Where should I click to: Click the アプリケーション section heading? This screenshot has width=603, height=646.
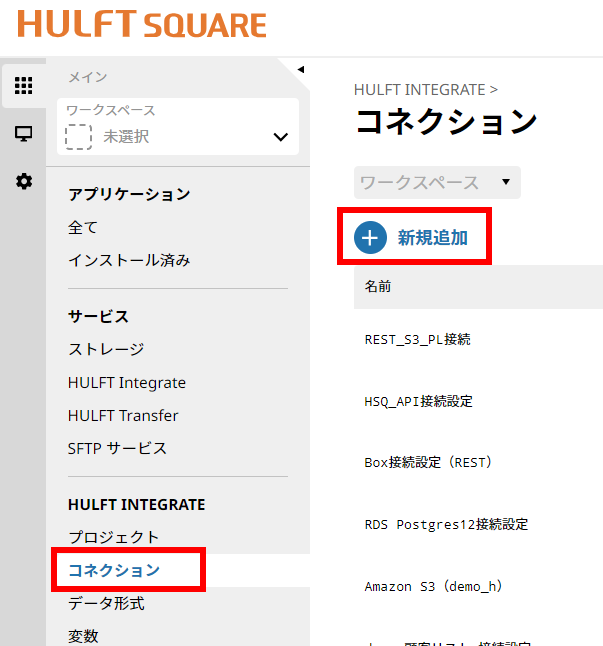pos(129,194)
